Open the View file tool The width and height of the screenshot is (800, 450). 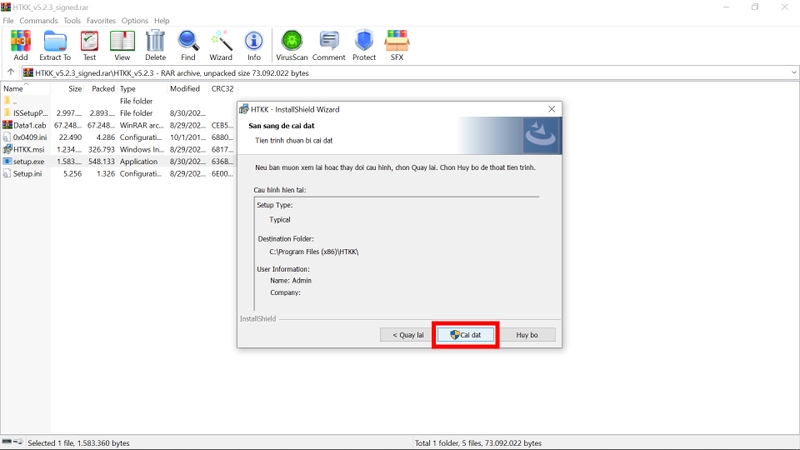coord(122,45)
